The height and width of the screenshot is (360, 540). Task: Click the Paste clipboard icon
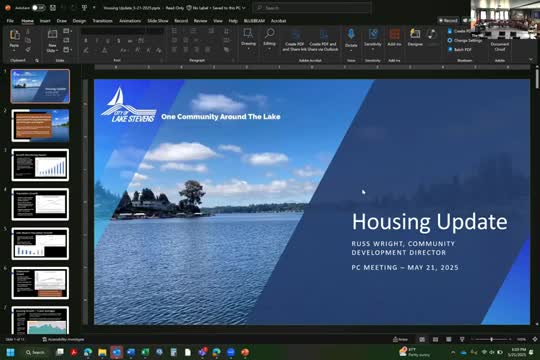click(14, 35)
